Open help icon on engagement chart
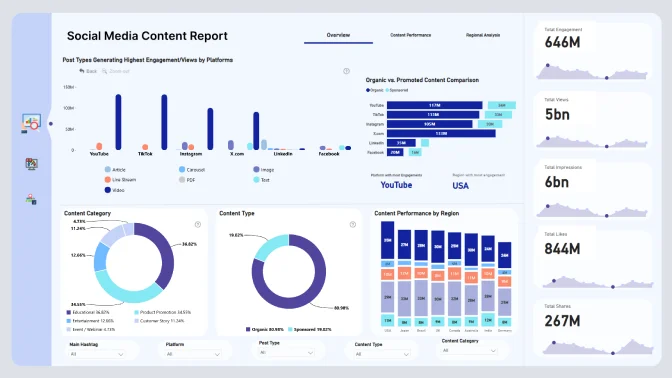Image resolution: width=672 pixels, height=378 pixels. 346,71
